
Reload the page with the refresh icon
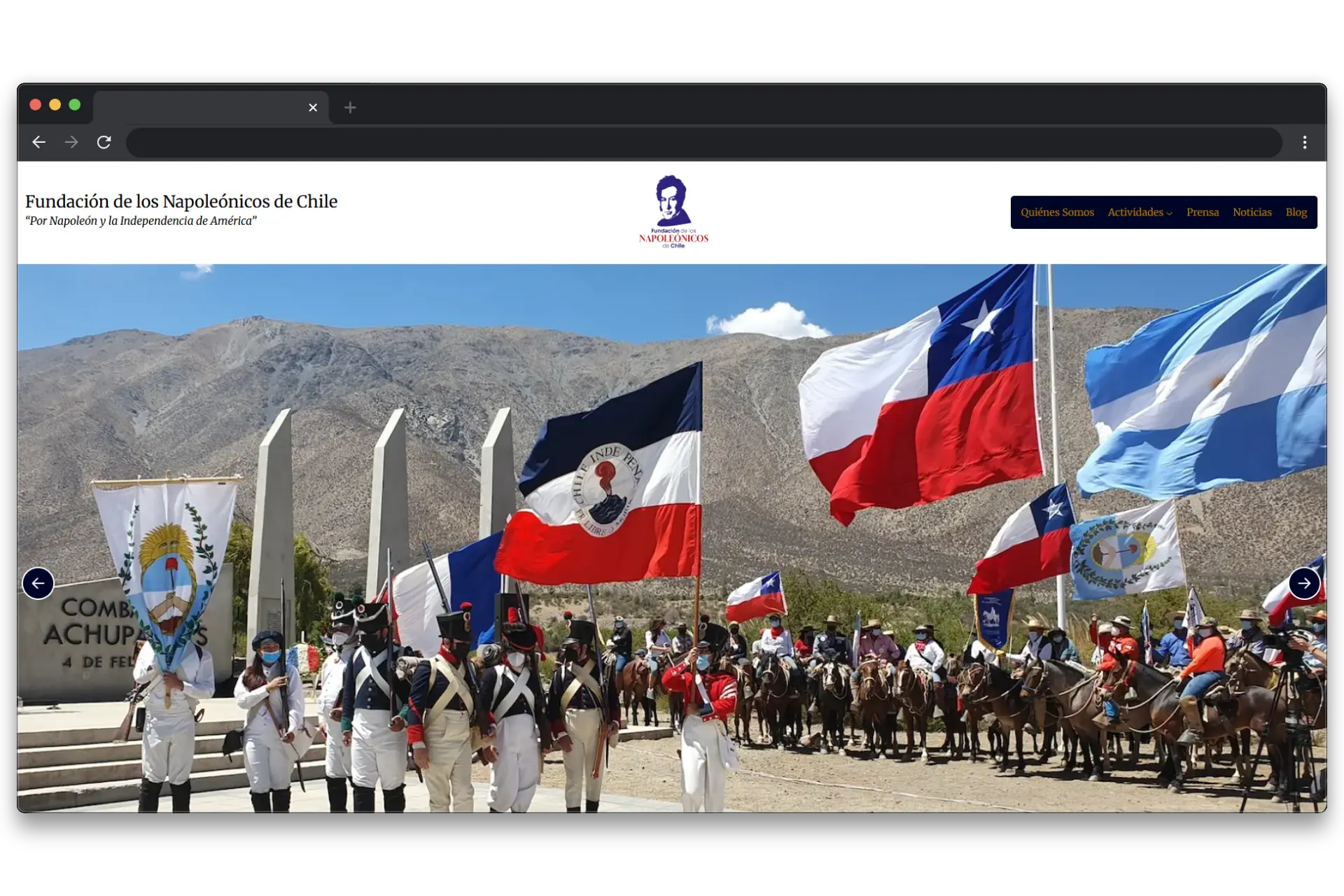tap(104, 142)
